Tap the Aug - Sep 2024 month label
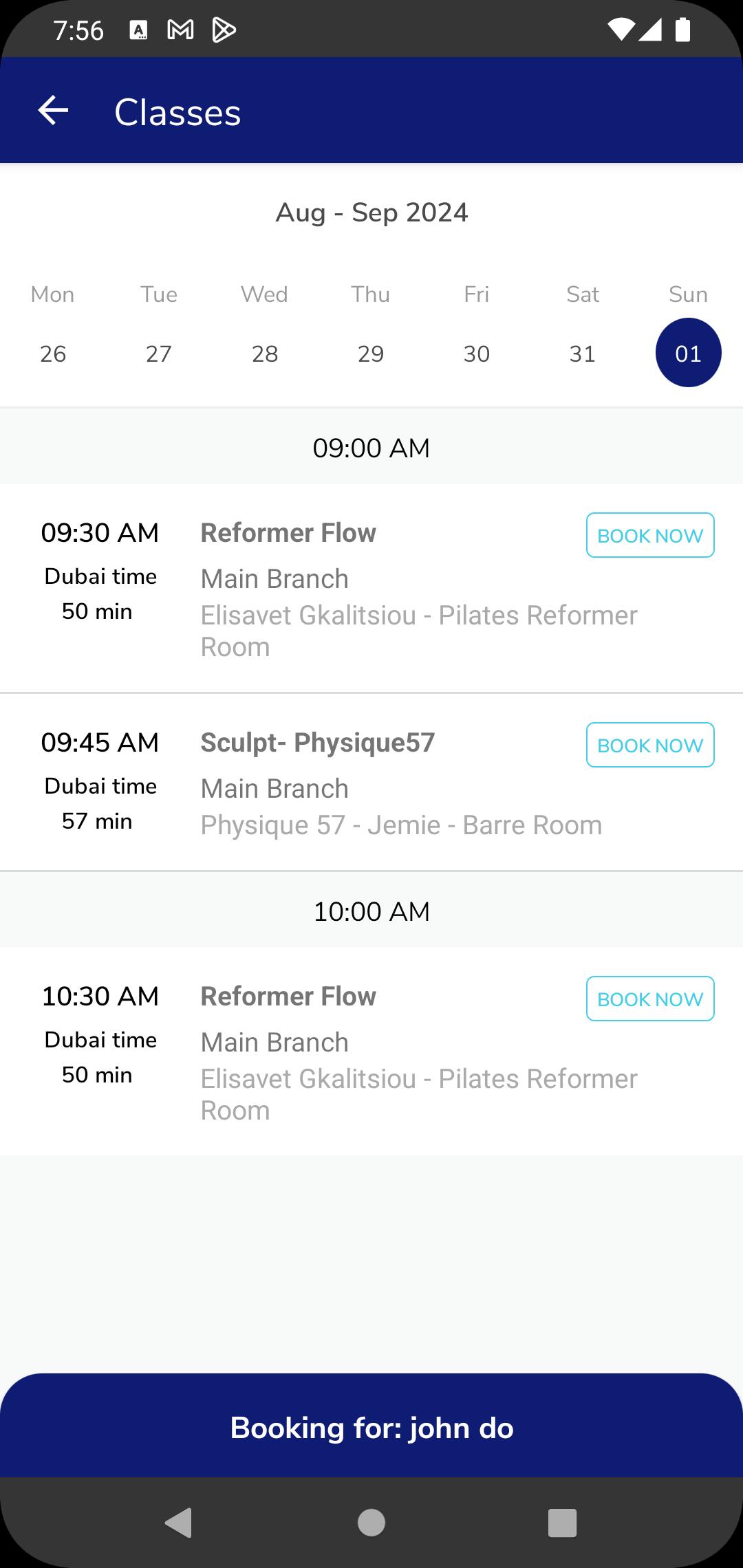 371,213
